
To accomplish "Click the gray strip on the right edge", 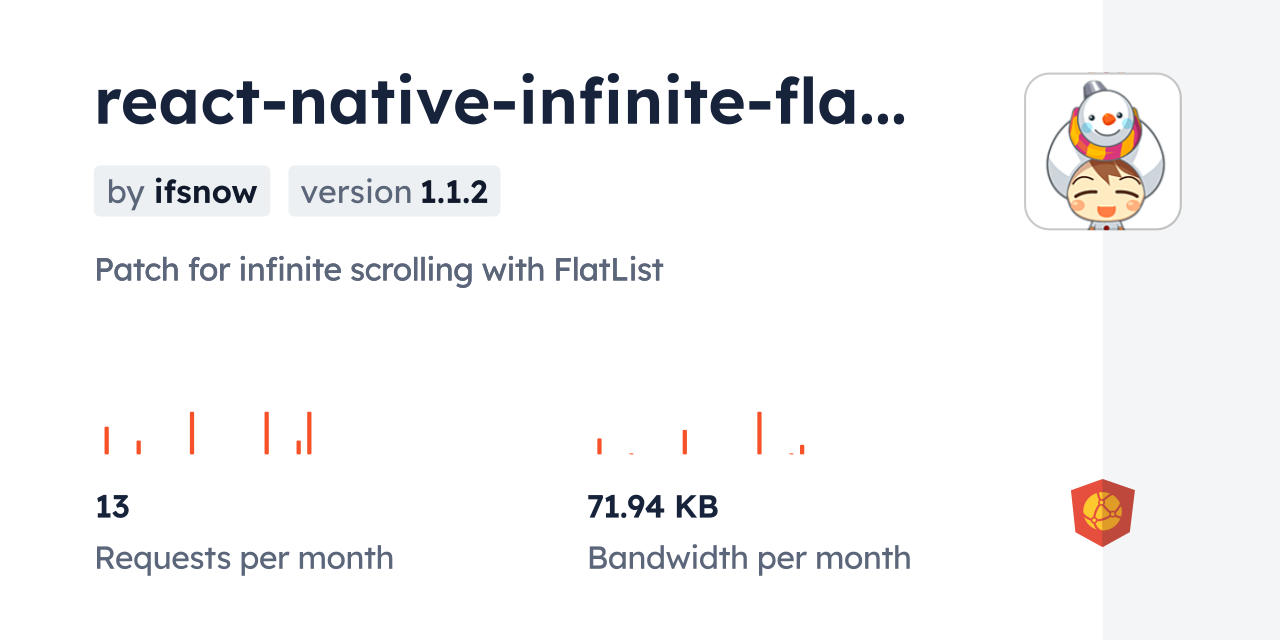I will (1191, 320).
